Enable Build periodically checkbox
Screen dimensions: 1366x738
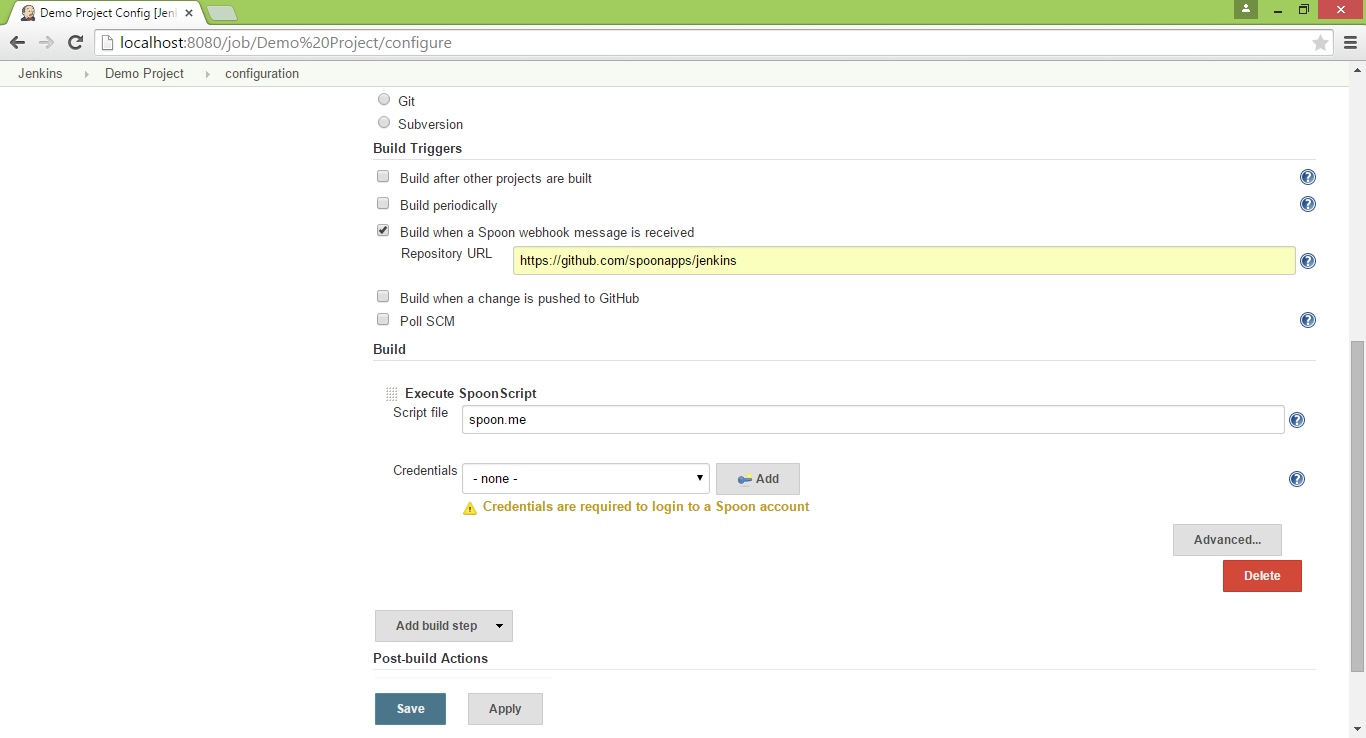[383, 204]
